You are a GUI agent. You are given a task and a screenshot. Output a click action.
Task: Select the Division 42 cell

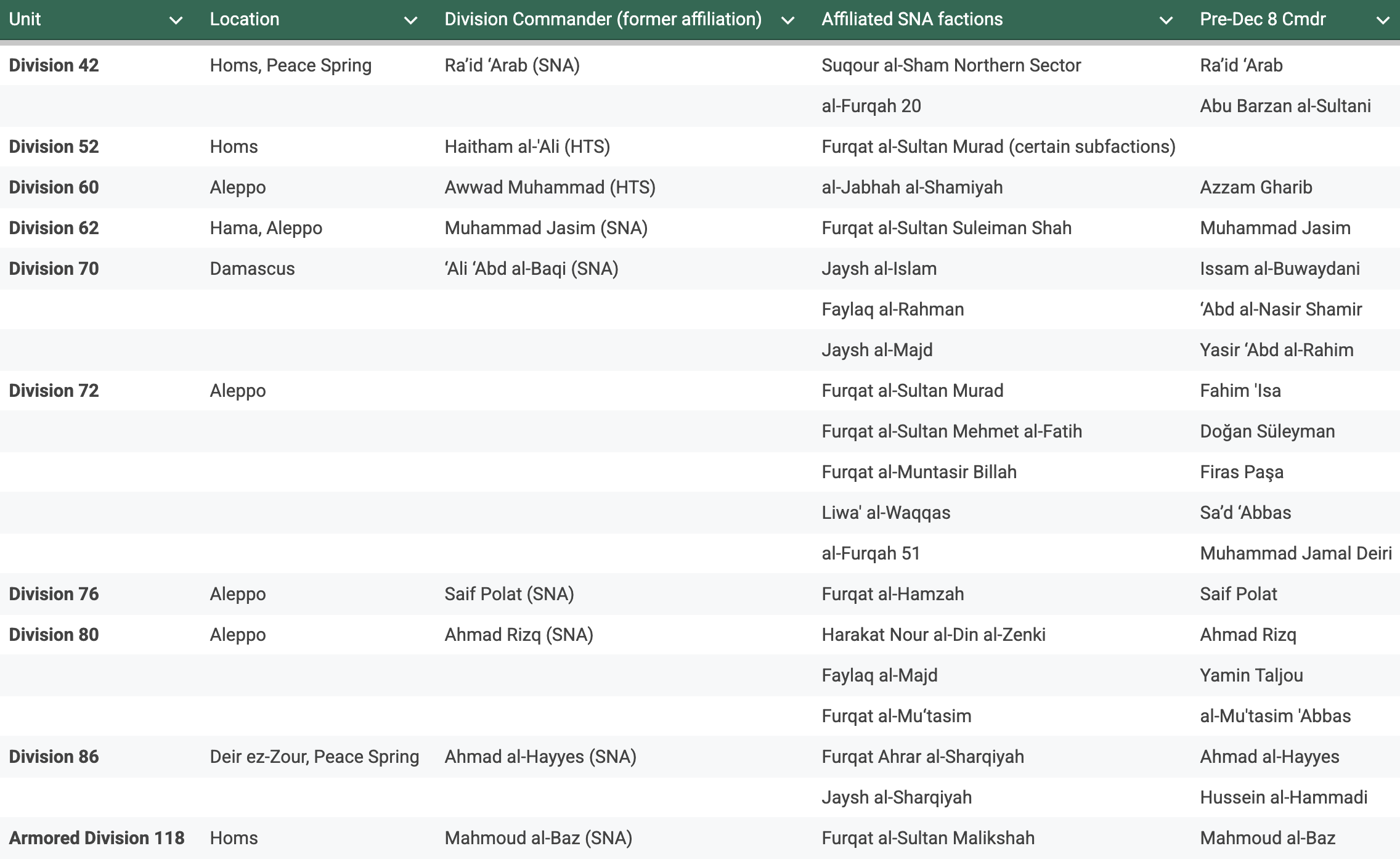coord(54,65)
